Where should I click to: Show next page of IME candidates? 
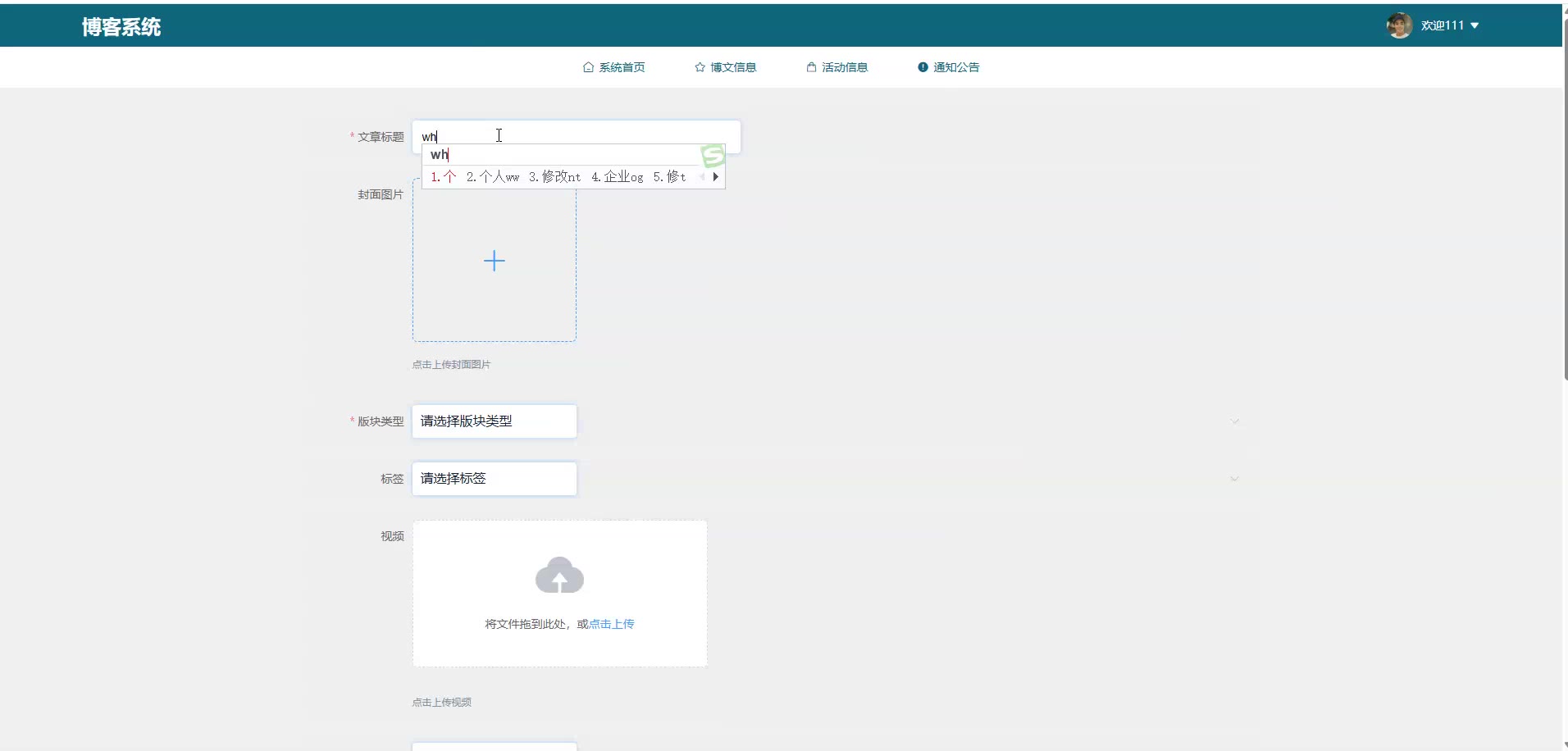716,177
